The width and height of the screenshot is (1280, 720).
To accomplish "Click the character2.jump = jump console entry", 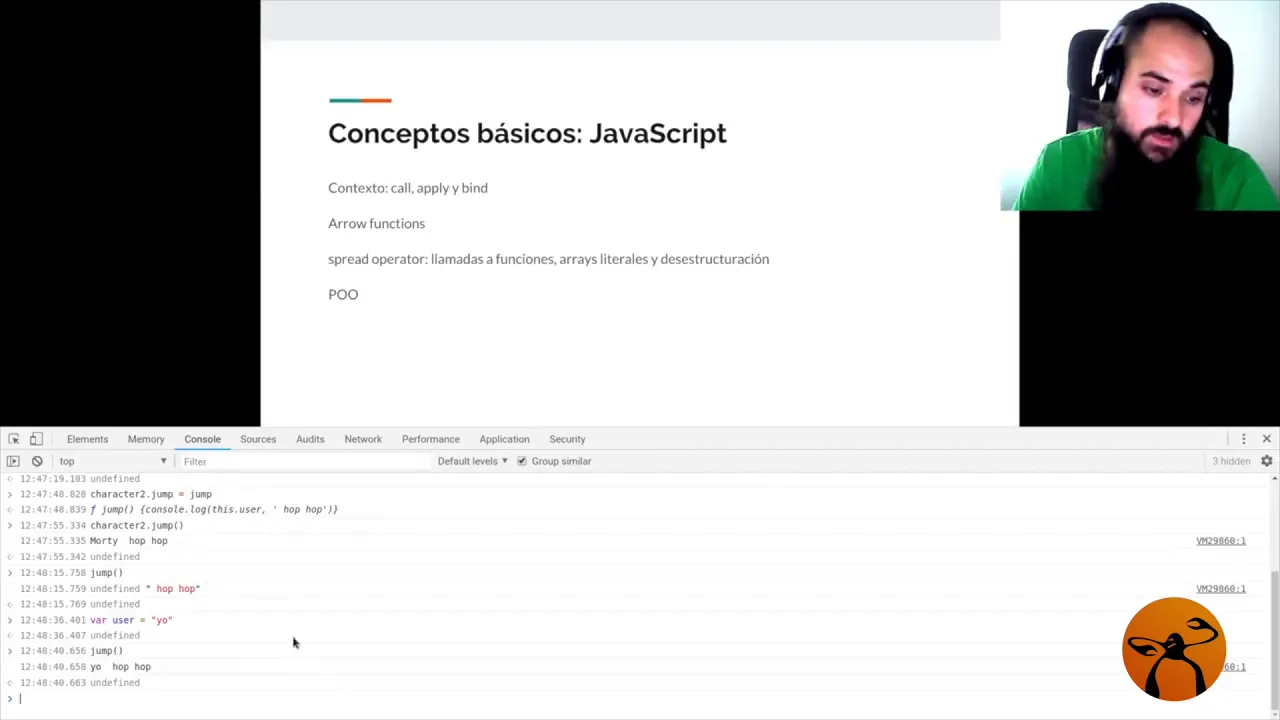I will click(x=150, y=494).
